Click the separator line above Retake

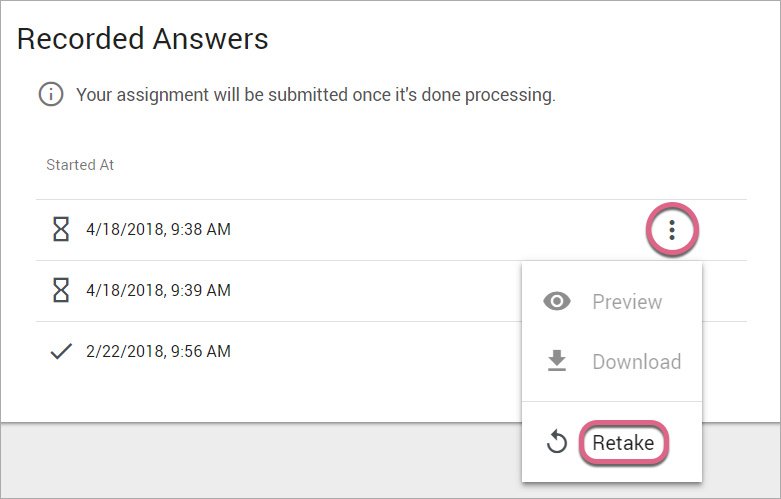click(x=612, y=402)
